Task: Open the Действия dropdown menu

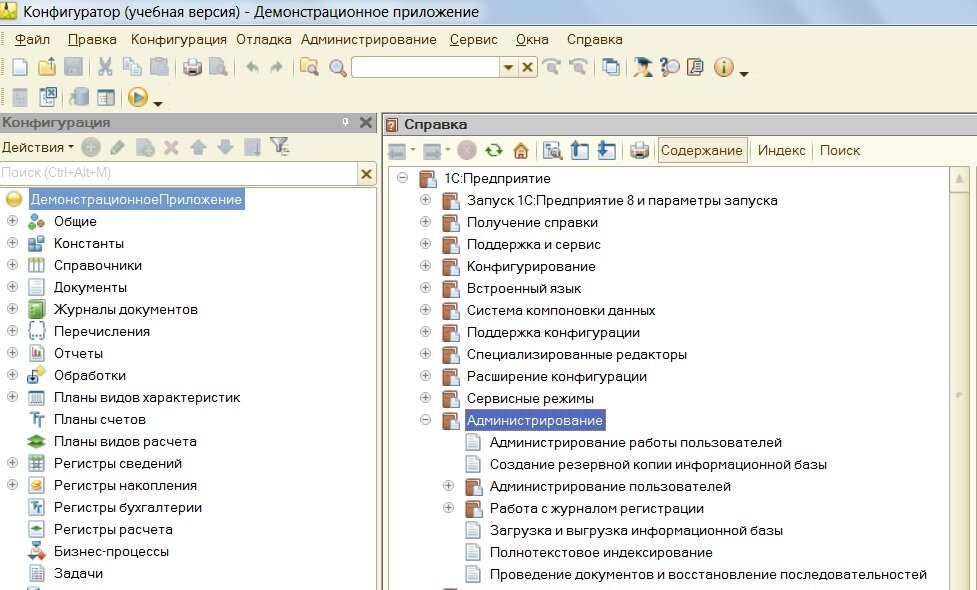Action: [x=37, y=148]
